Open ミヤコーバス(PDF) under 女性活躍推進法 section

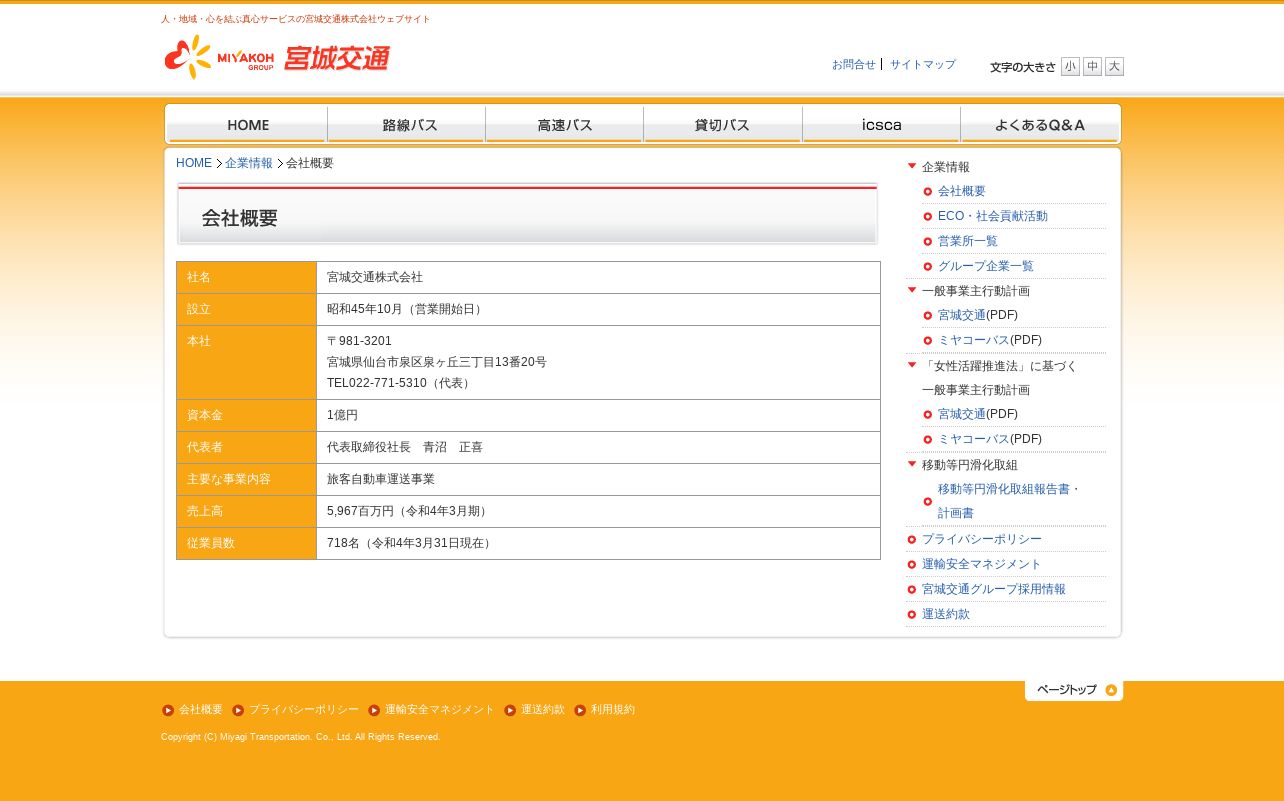[974, 439]
